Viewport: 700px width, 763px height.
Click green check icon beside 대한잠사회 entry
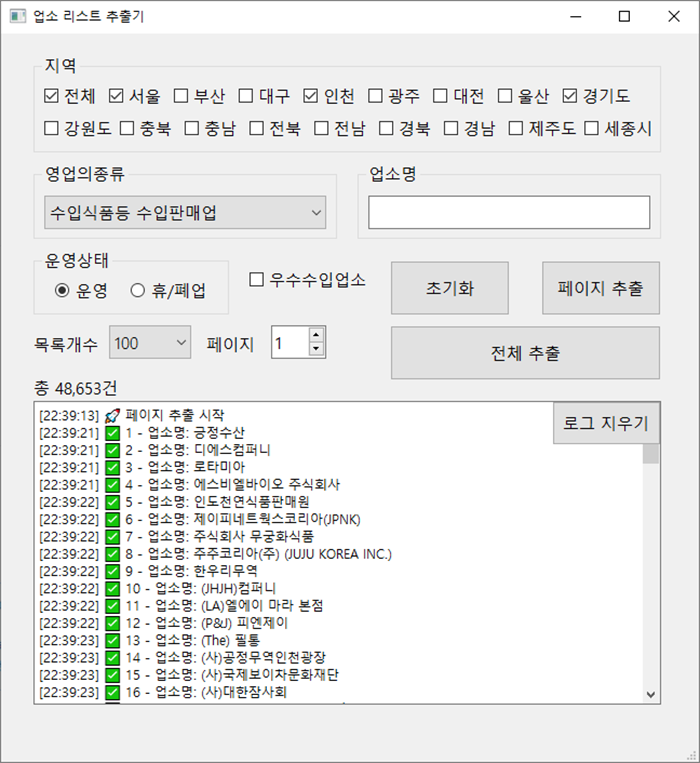tap(112, 692)
